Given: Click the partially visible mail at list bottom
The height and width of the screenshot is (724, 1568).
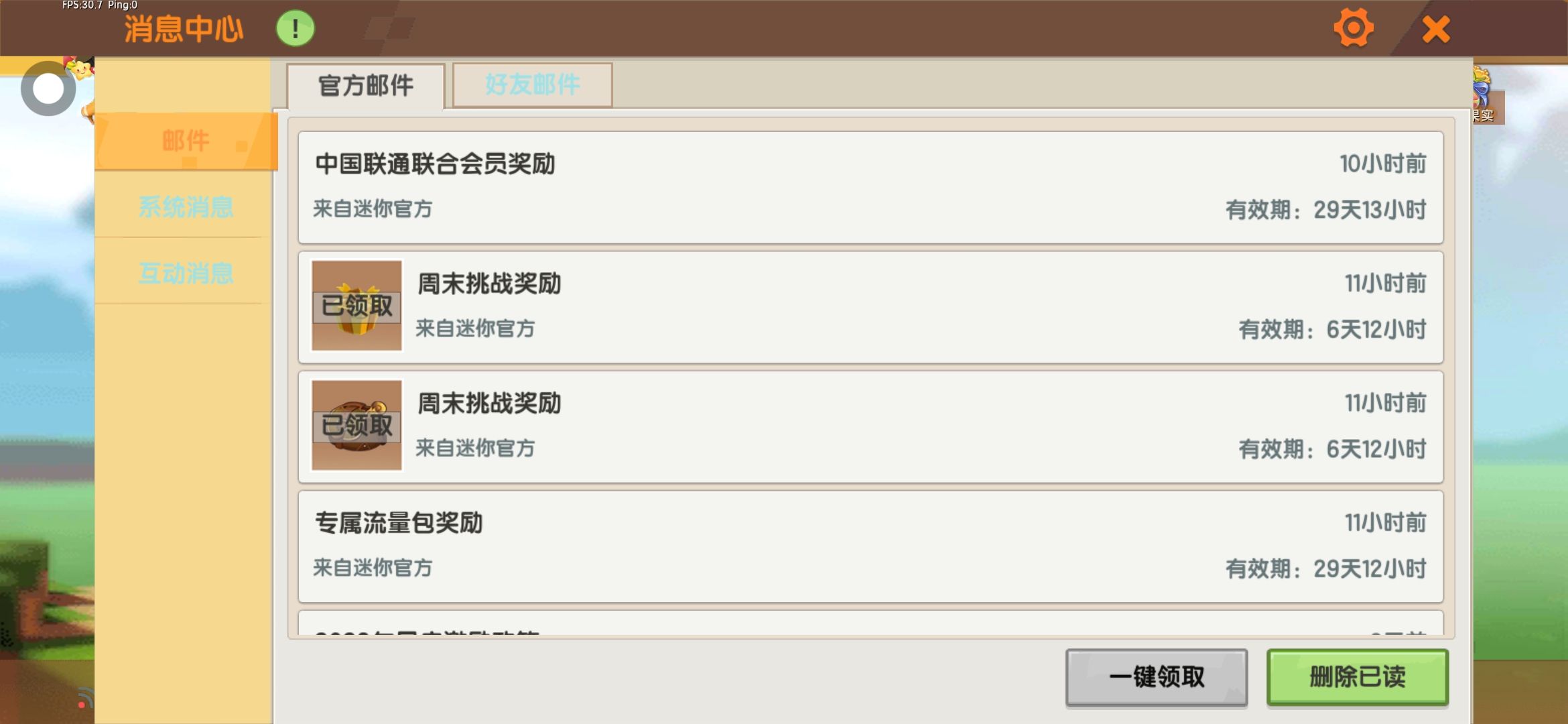Looking at the screenshot, I should coord(870,623).
